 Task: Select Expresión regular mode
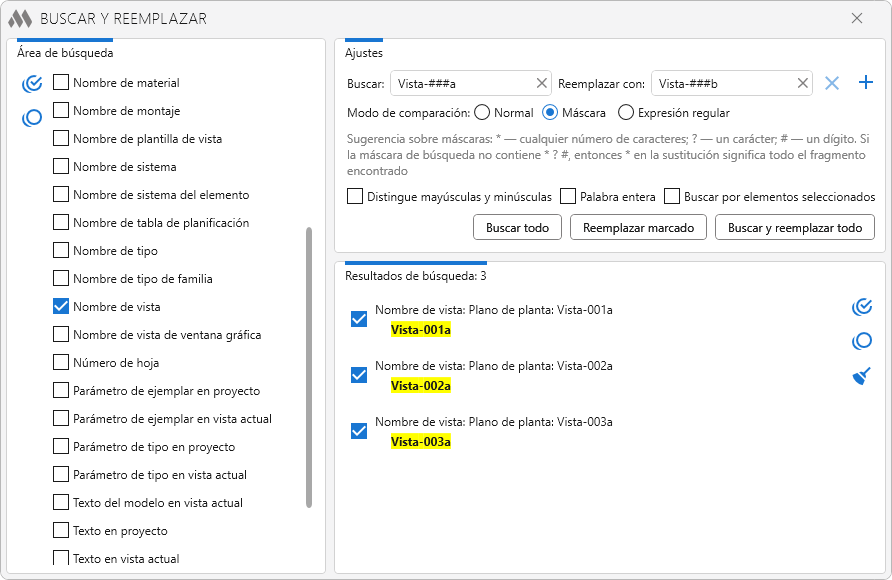click(626, 113)
